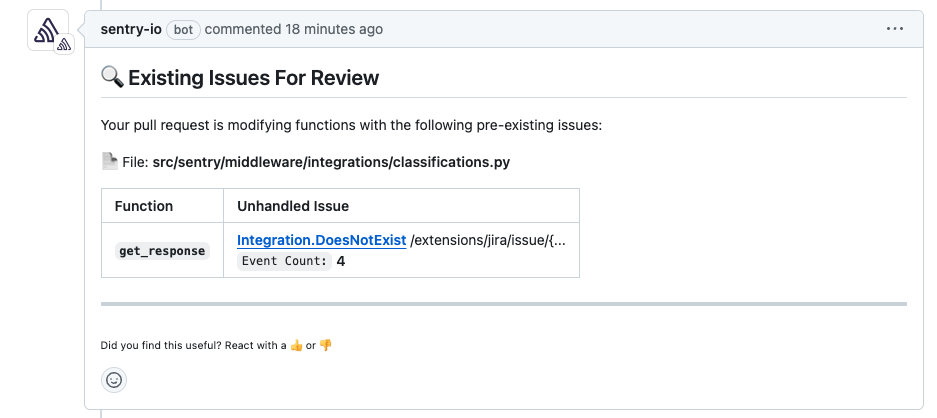Open the three-dot comment options menu

click(x=894, y=29)
